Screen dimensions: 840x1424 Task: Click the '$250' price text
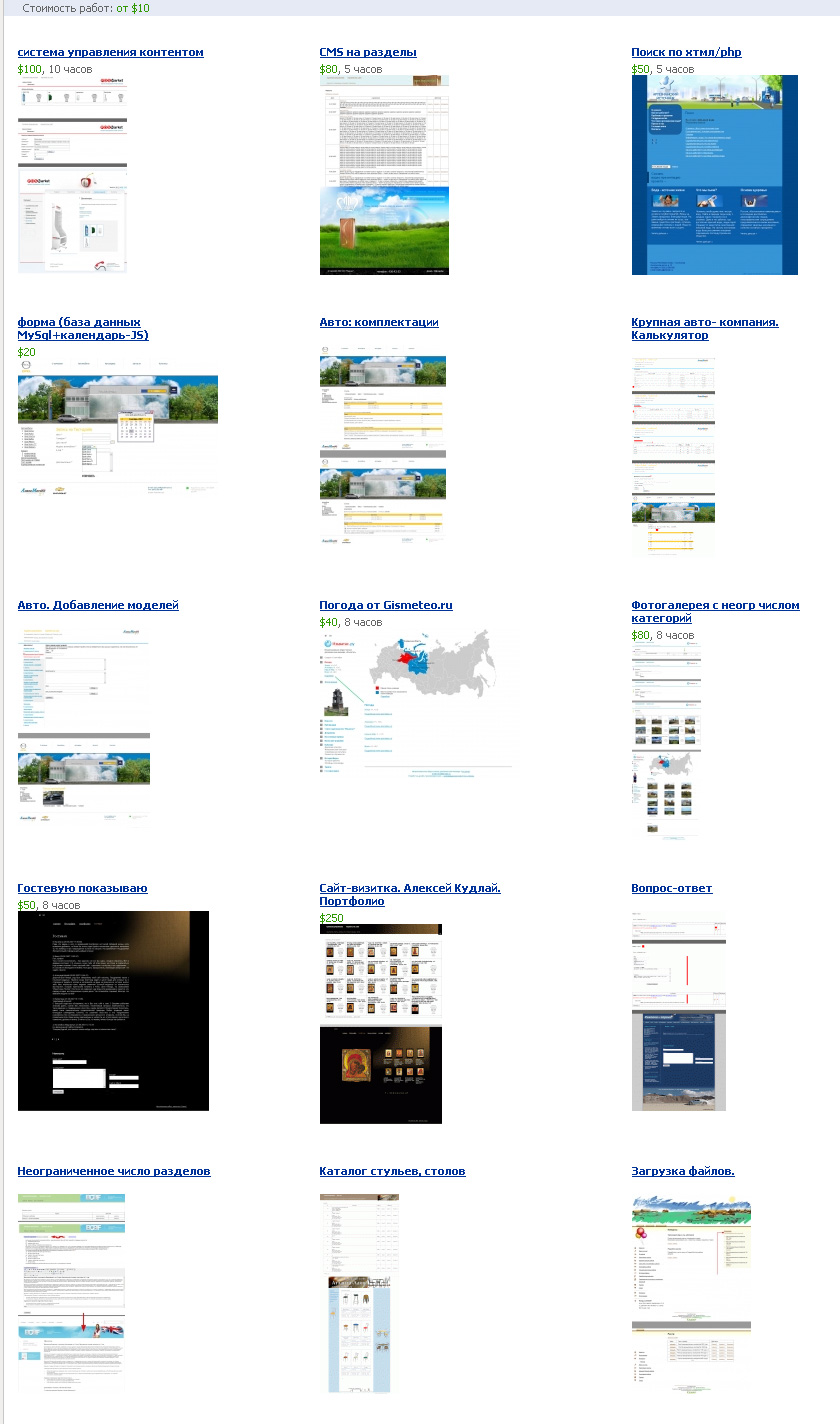[x=332, y=918]
